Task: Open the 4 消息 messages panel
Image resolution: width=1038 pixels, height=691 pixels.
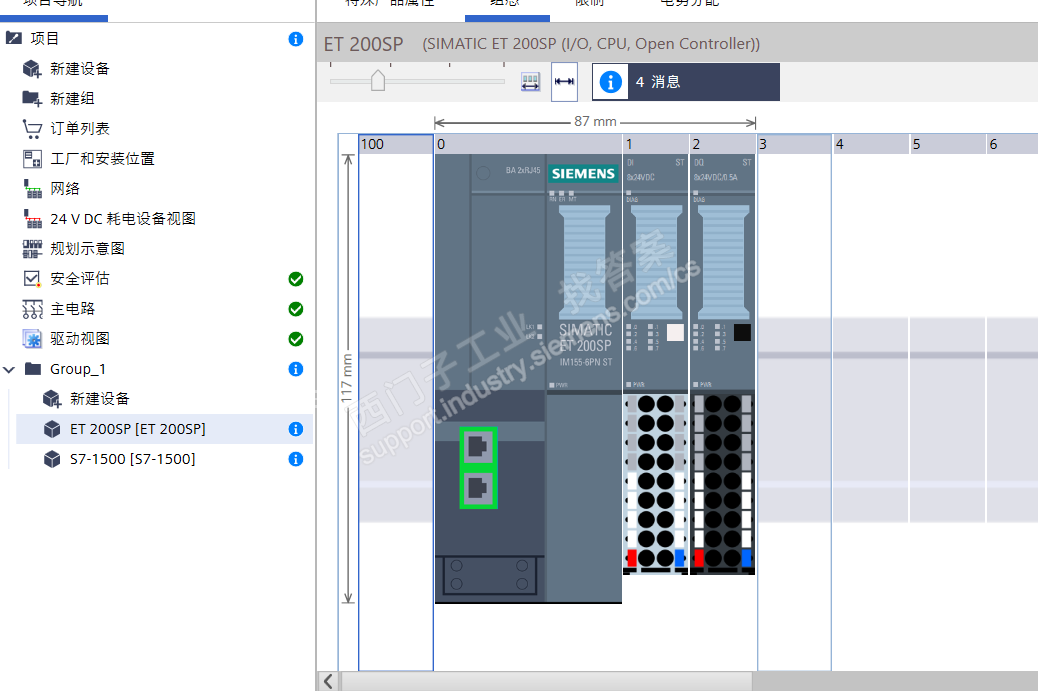Action: [686, 82]
